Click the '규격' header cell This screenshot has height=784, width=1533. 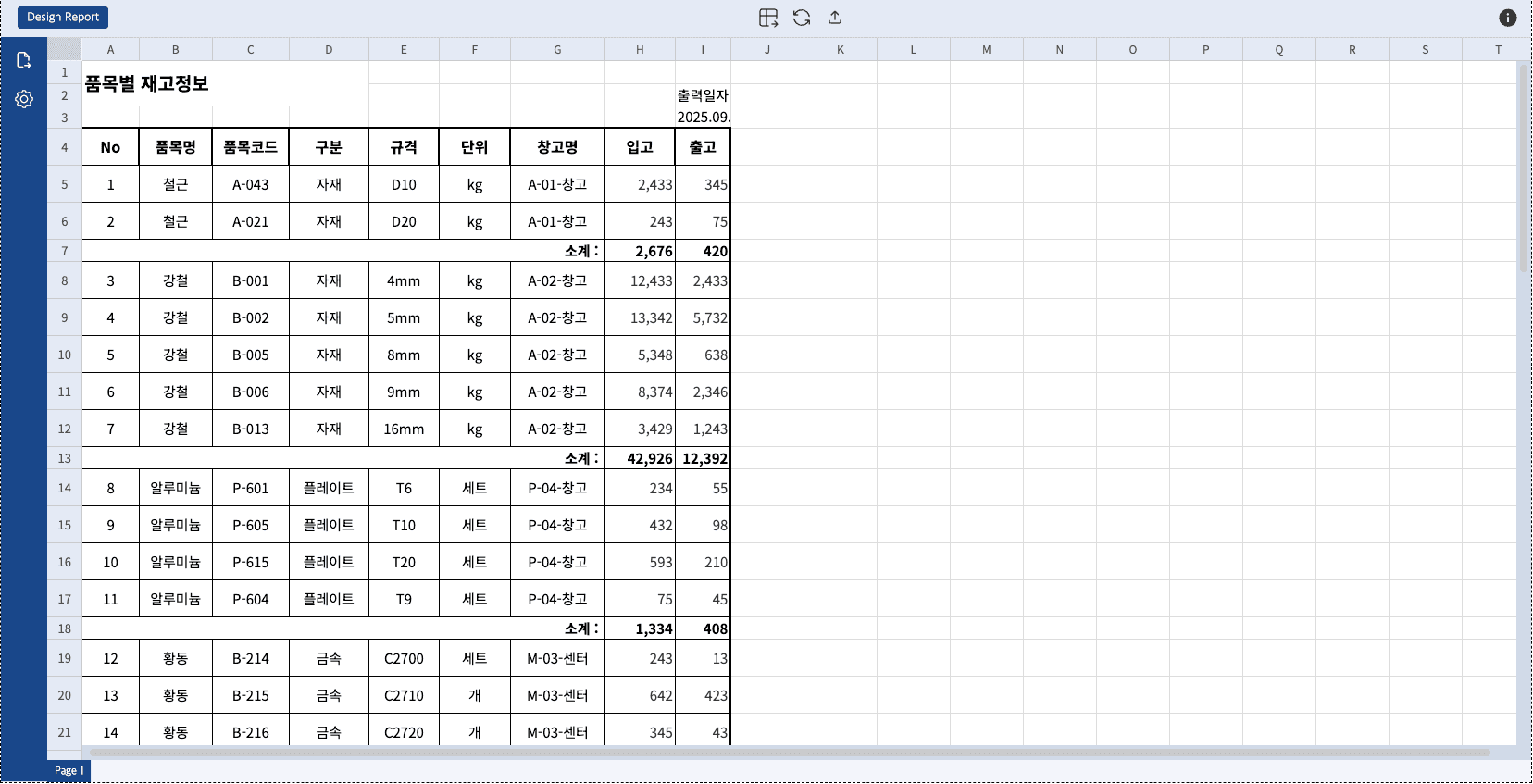coord(404,147)
